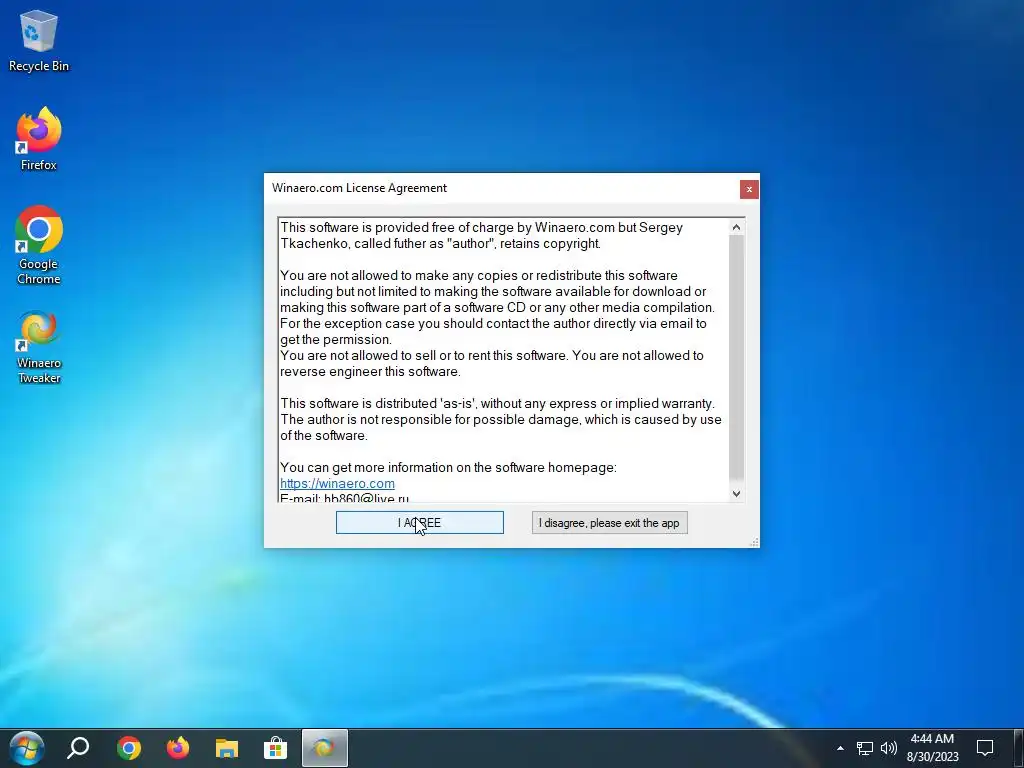Launch Chrome from the taskbar
Image resolution: width=1024 pixels, height=768 pixels.
pyautogui.click(x=129, y=748)
